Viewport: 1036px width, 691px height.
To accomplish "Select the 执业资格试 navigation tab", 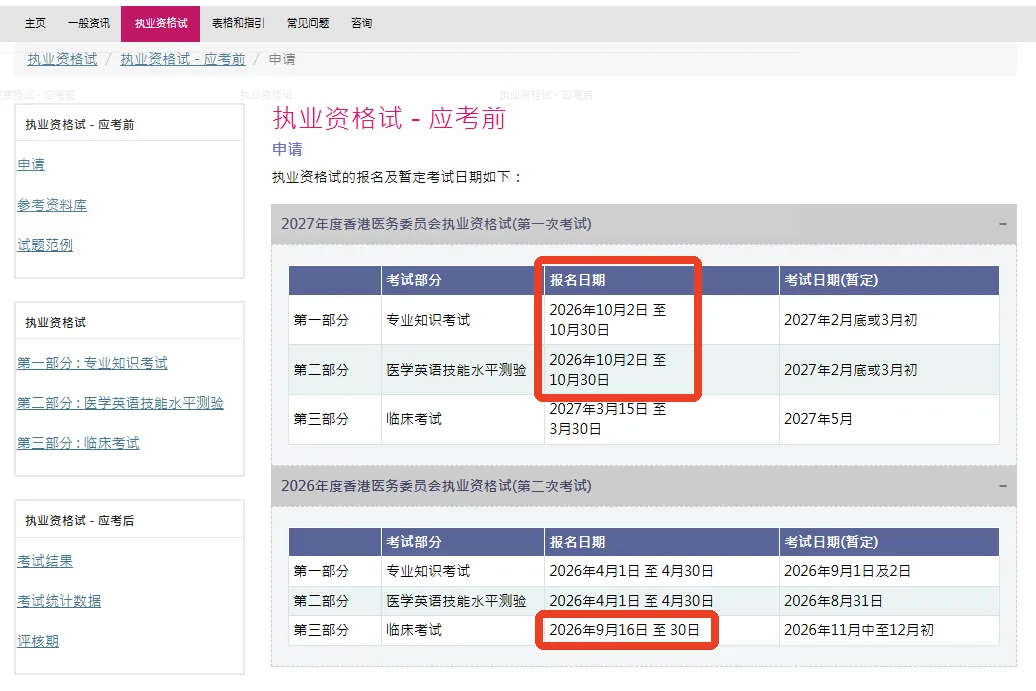I will point(161,23).
